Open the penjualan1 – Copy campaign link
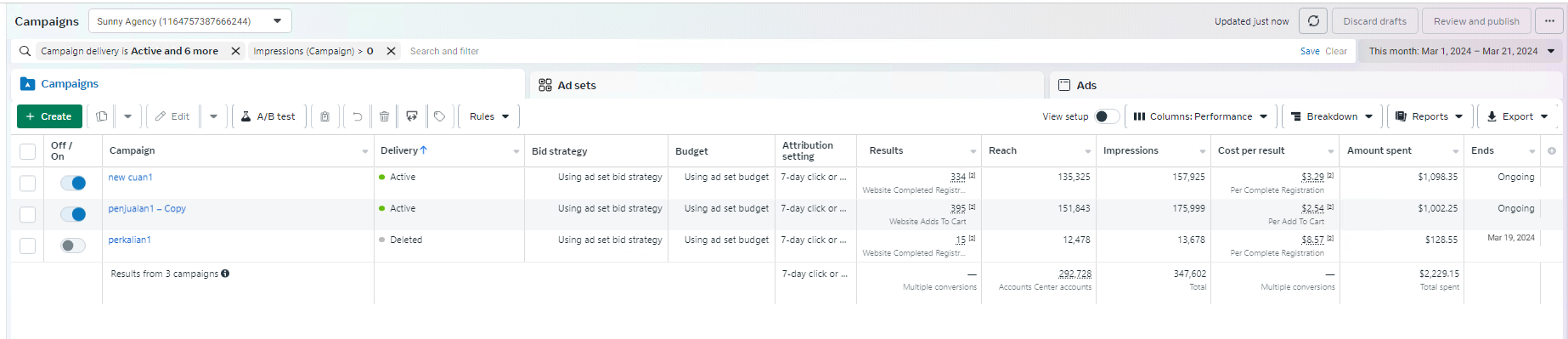Image resolution: width=1568 pixels, height=339 pixels. click(147, 209)
